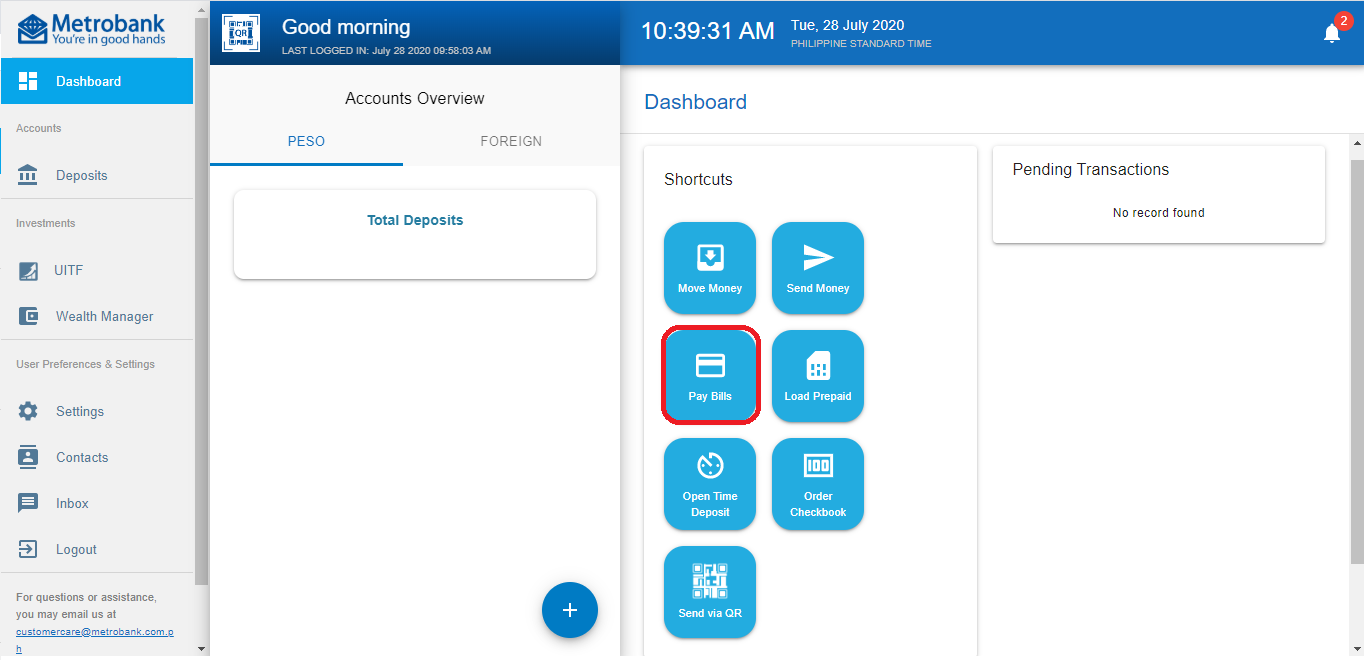The height and width of the screenshot is (660, 1364).
Task: Click the 'Investments' section label
Action: tap(45, 223)
